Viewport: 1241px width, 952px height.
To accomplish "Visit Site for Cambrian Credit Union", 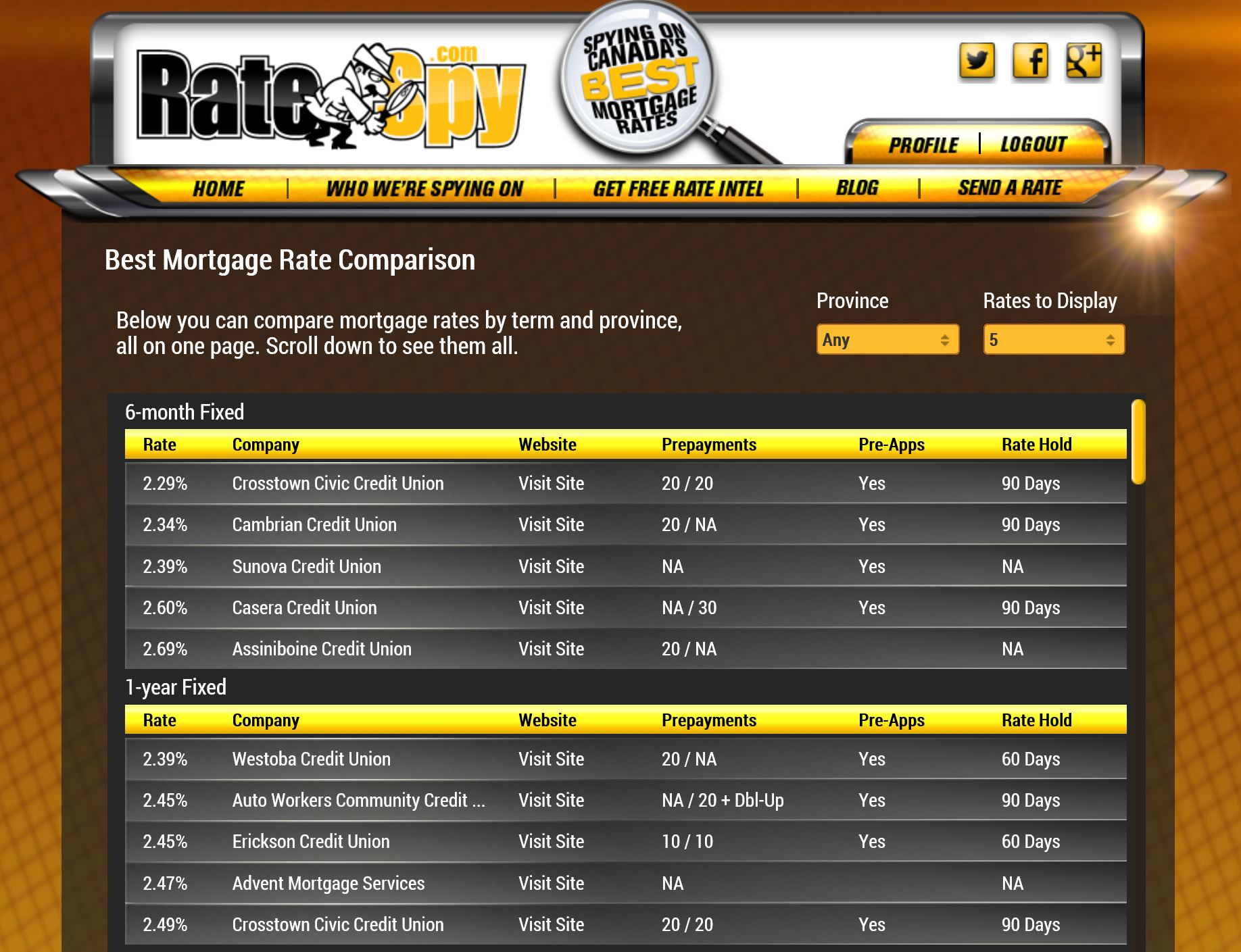I will coord(551,524).
